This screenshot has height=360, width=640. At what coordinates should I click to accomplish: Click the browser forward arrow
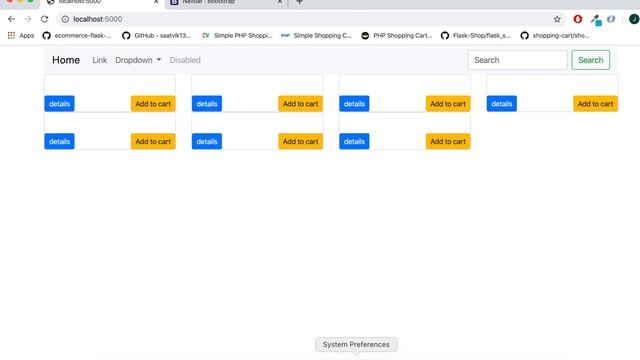coord(28,19)
